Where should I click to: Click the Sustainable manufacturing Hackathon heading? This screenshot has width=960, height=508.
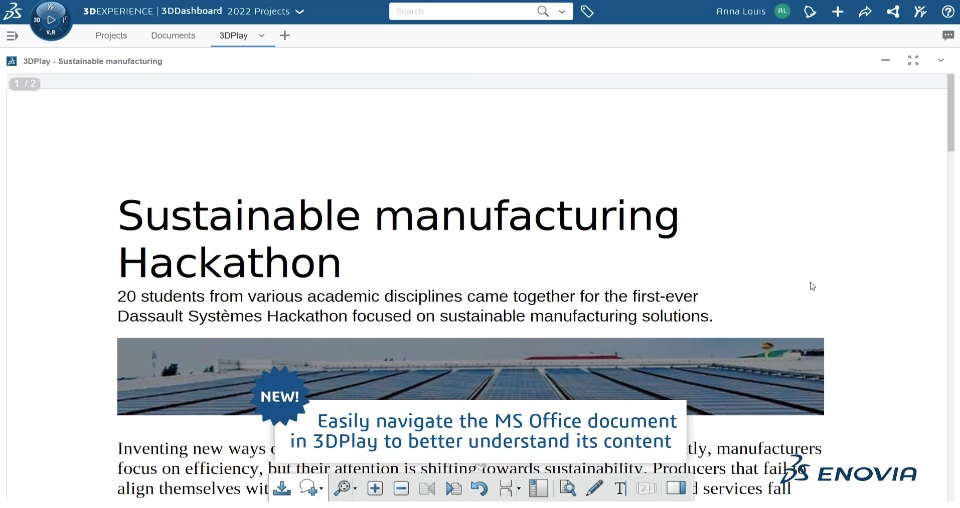click(398, 239)
